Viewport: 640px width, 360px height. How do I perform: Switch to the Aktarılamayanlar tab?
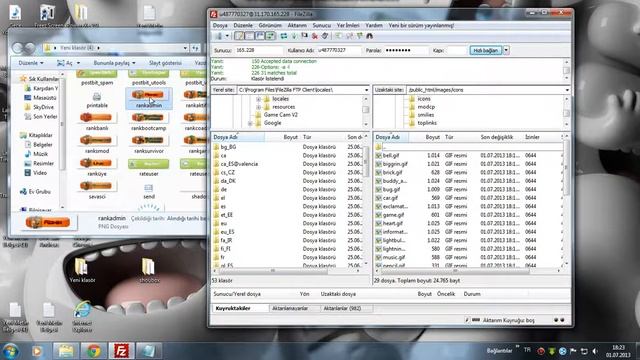[290, 309]
